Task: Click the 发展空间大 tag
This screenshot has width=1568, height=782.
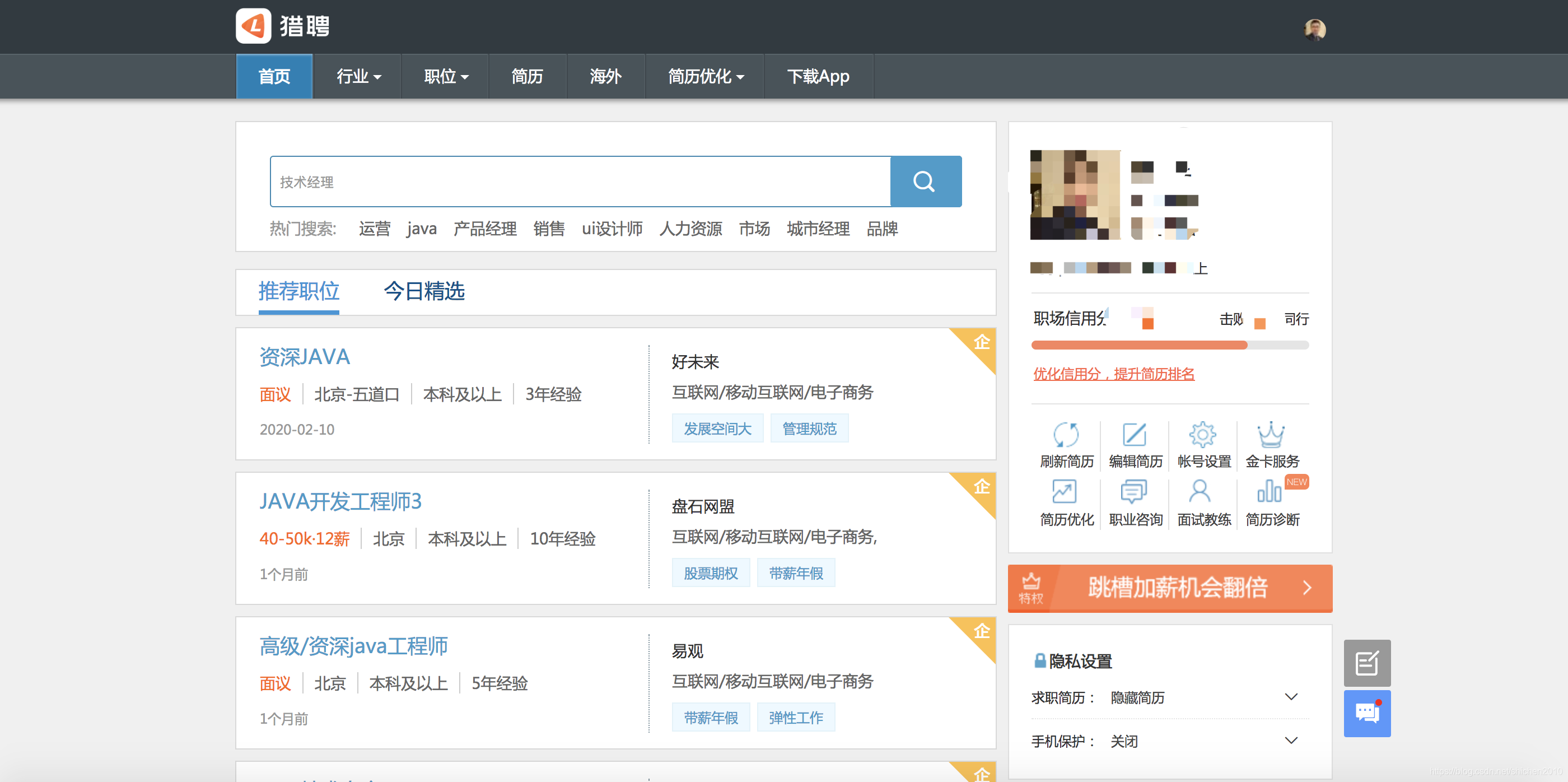Action: (718, 429)
